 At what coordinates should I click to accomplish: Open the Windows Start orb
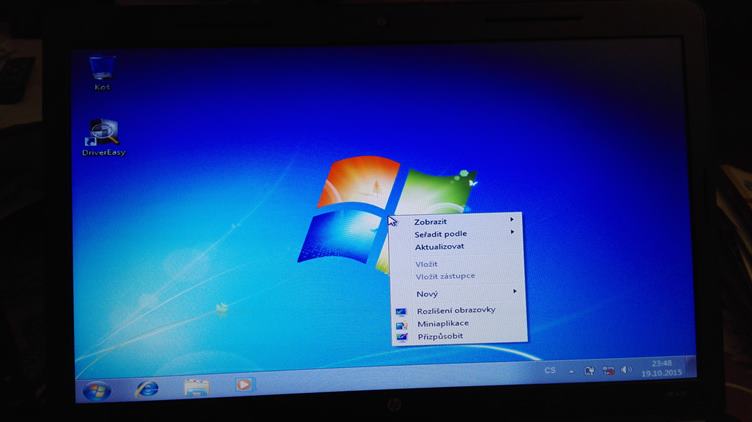(97, 387)
